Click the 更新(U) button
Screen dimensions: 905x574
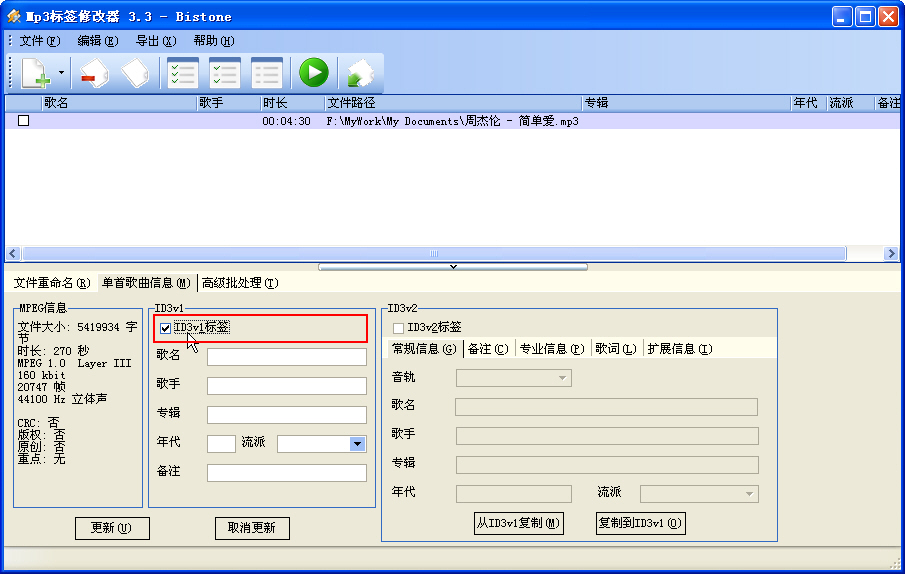(112, 528)
